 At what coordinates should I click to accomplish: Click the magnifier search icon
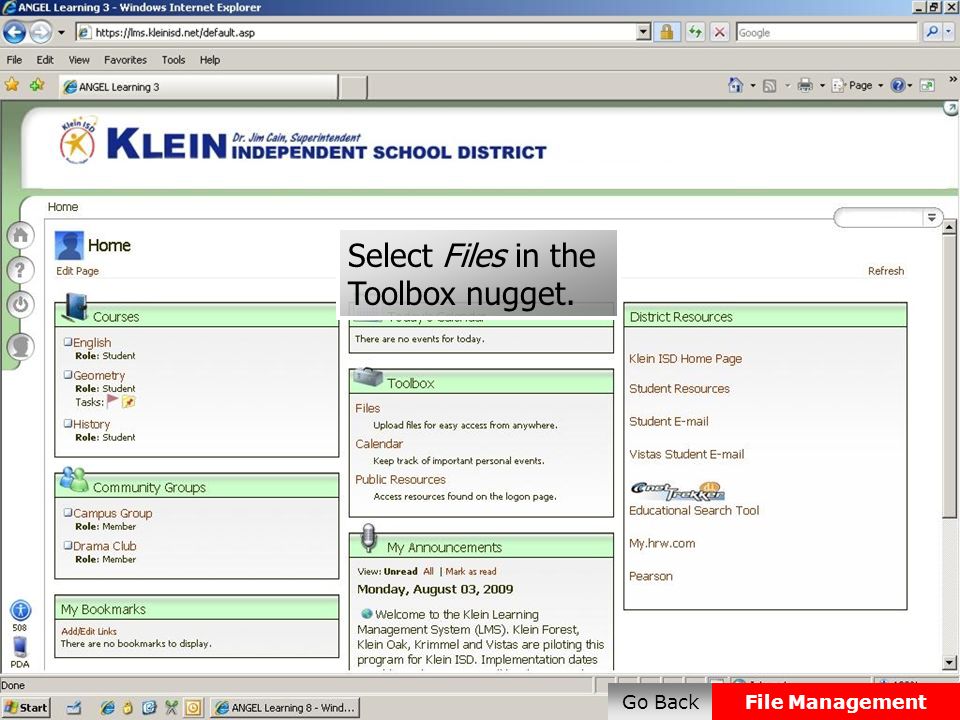[x=932, y=32]
